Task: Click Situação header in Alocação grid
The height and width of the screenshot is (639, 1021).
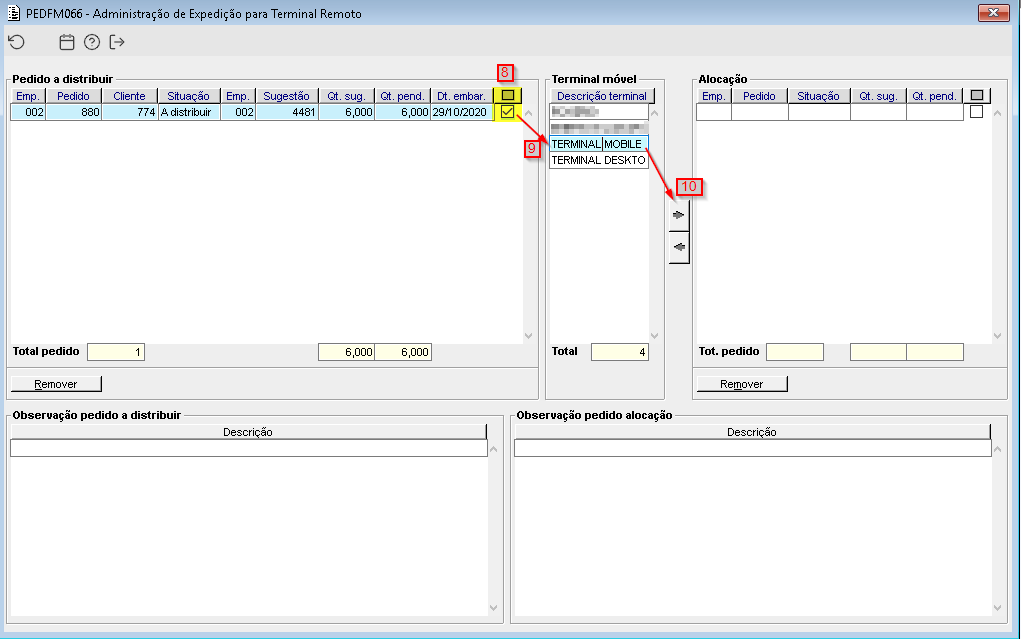Action: click(x=818, y=96)
